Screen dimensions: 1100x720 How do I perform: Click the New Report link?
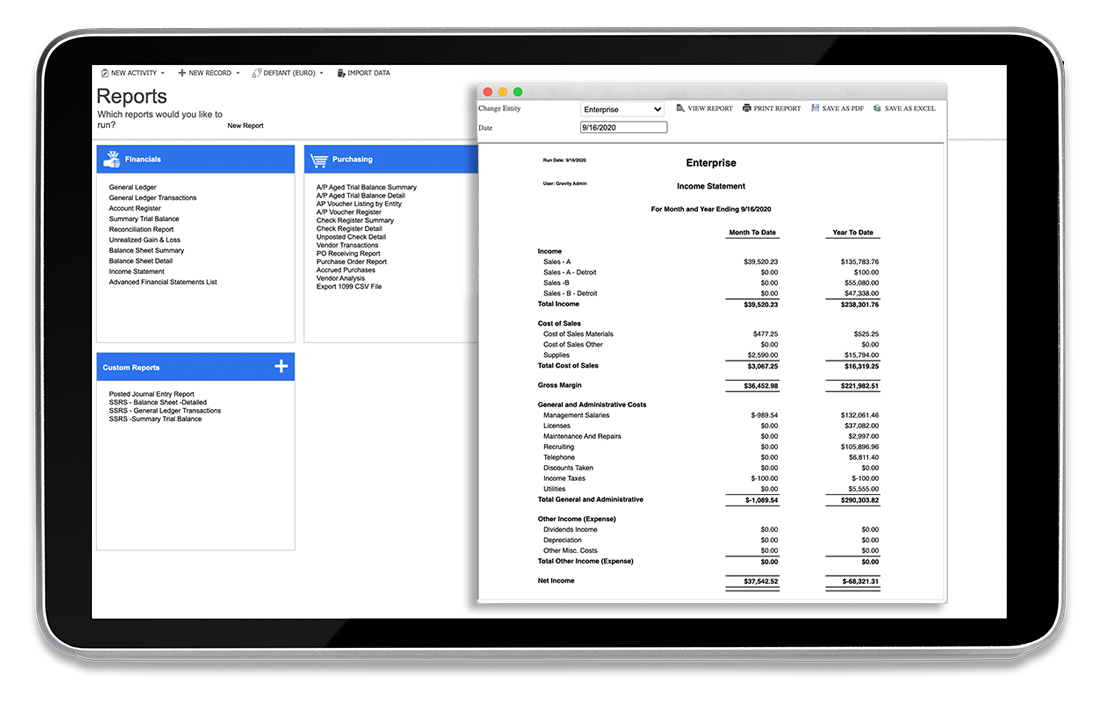[246, 126]
